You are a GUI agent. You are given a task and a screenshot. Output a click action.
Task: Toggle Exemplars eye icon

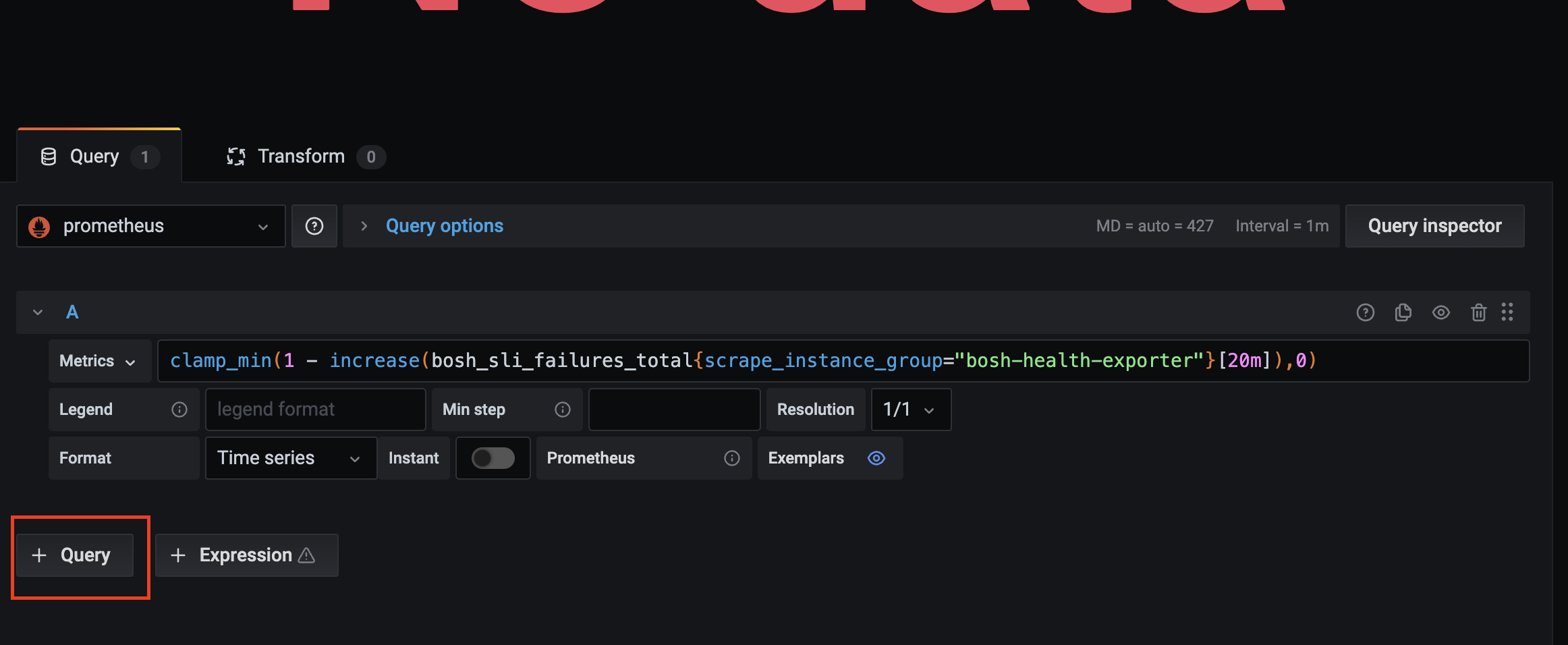[876, 458]
